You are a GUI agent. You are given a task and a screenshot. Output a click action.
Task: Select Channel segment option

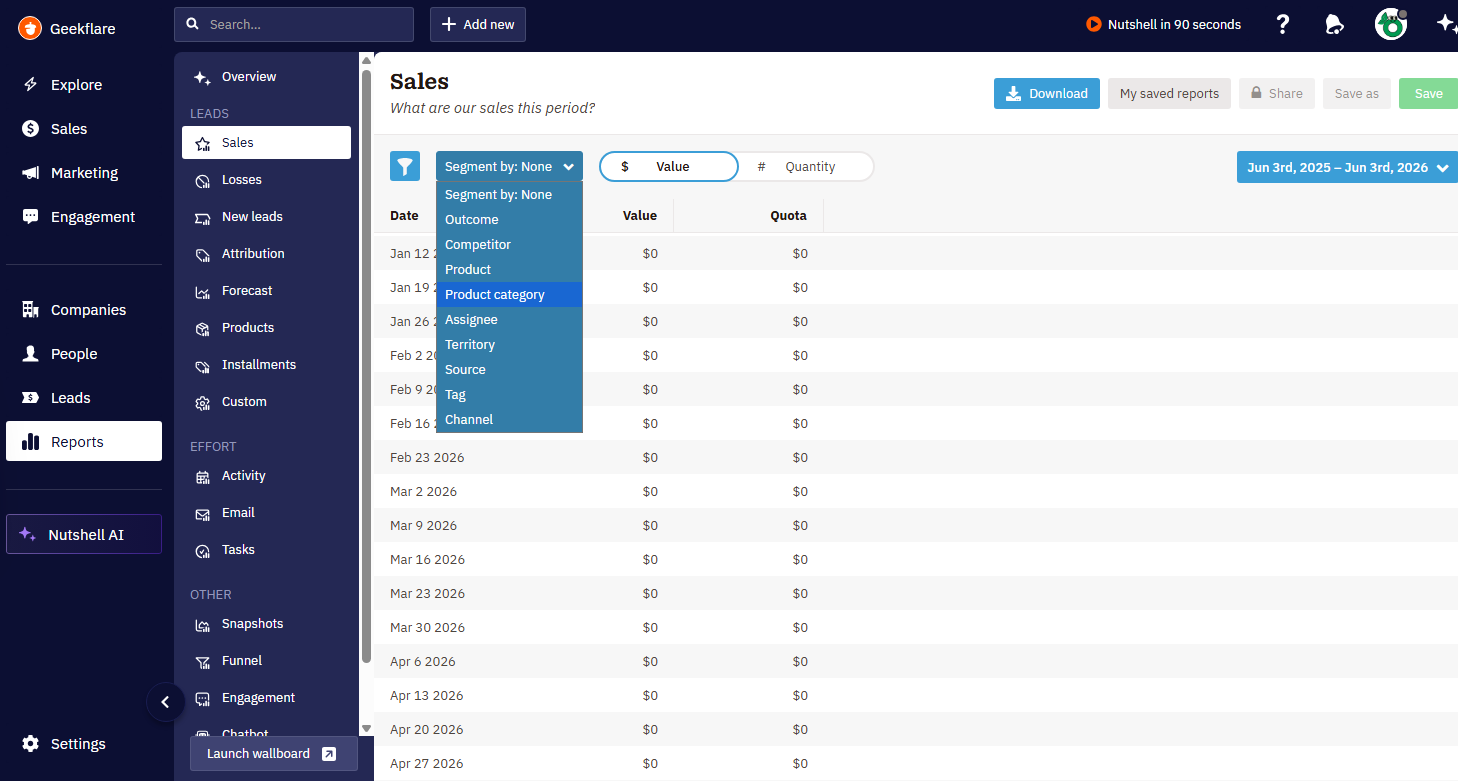pyautogui.click(x=509, y=420)
